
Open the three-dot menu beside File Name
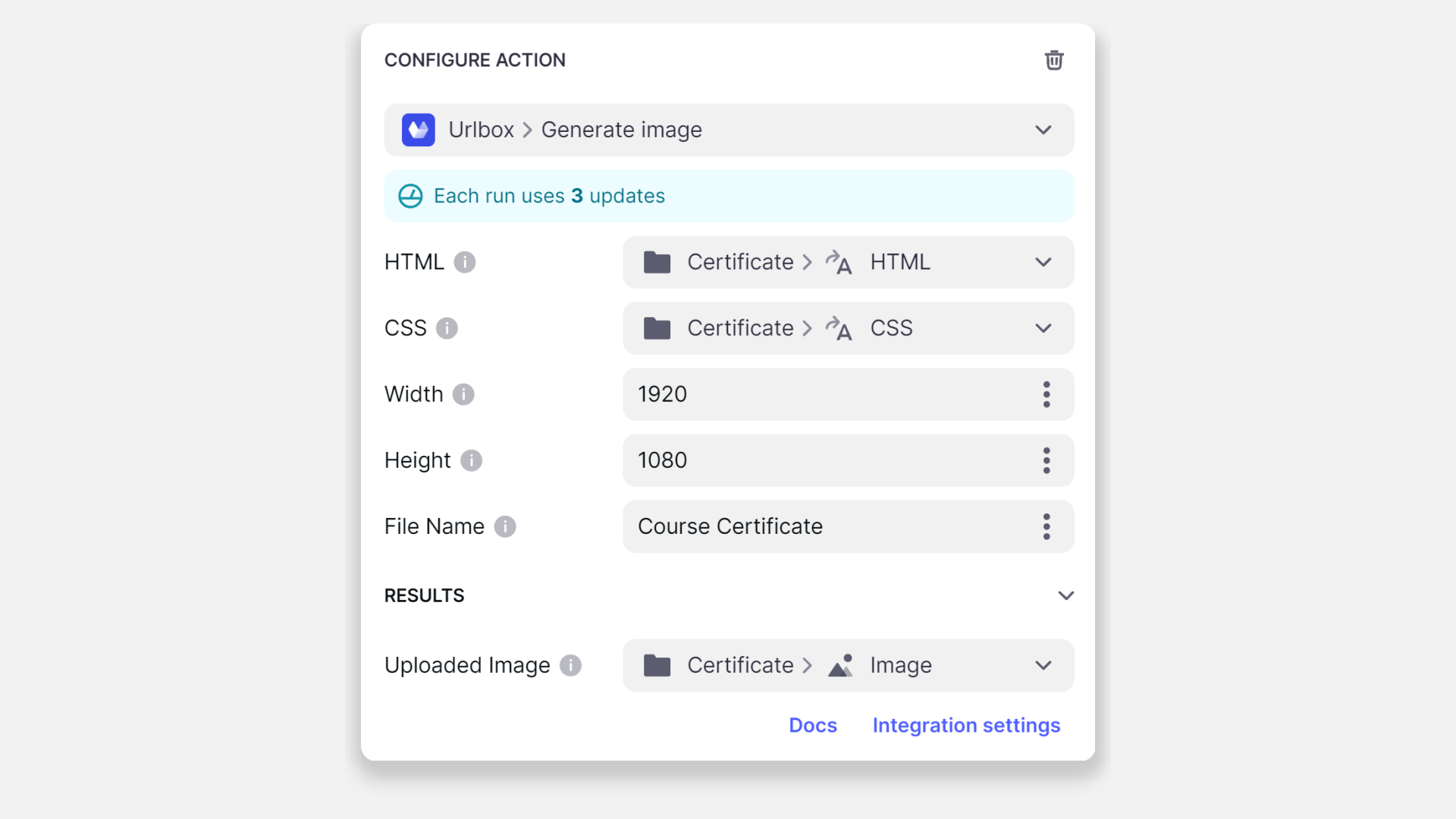(x=1046, y=526)
